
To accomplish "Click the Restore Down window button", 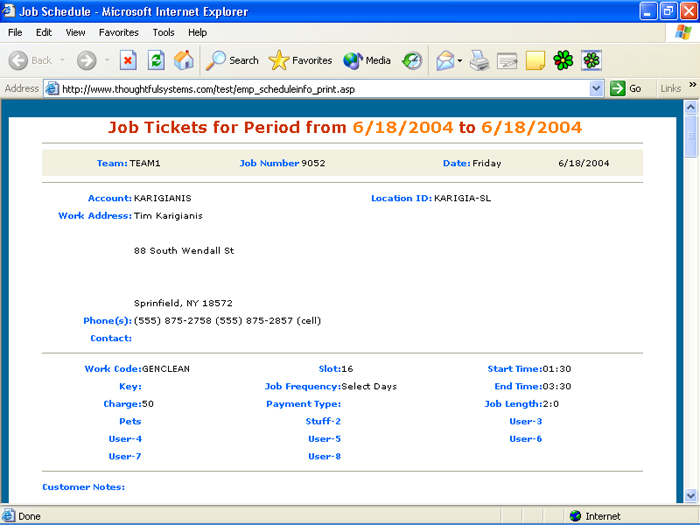I will click(668, 11).
